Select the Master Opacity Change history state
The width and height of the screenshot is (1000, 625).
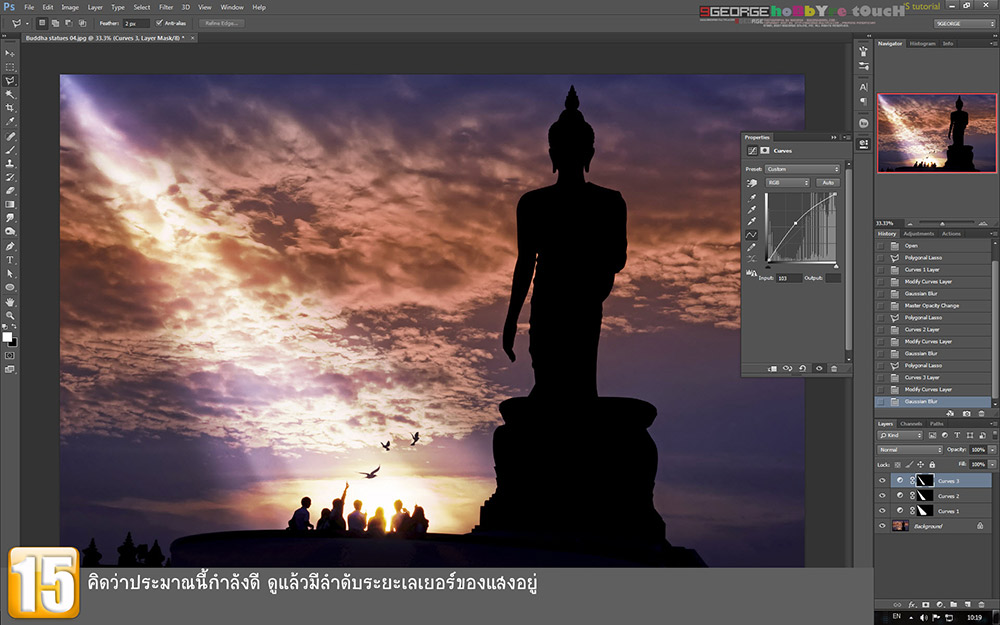[x=932, y=305]
